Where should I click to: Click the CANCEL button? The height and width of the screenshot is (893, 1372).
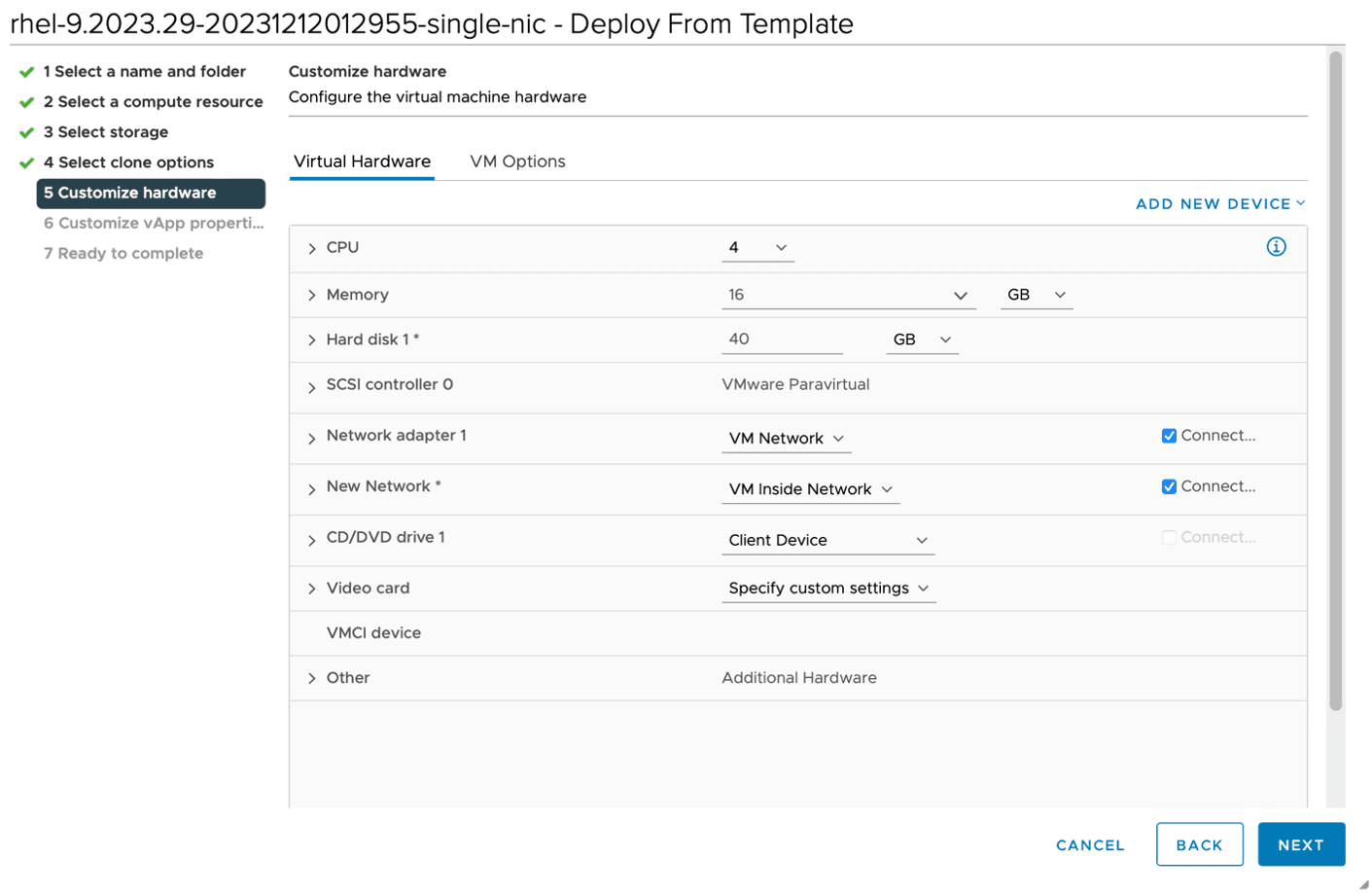pos(1090,845)
